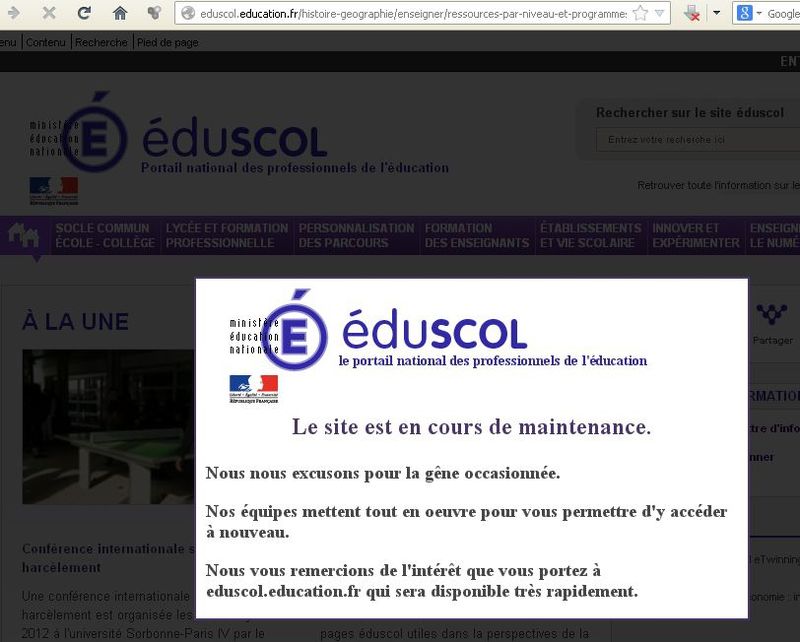Open the URL history dropdown arrow
The image size is (800, 642).
click(660, 13)
